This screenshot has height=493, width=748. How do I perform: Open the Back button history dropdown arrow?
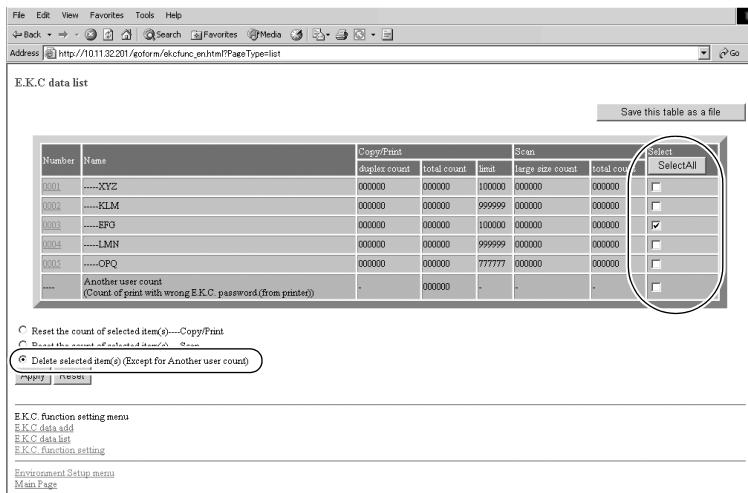49,35
